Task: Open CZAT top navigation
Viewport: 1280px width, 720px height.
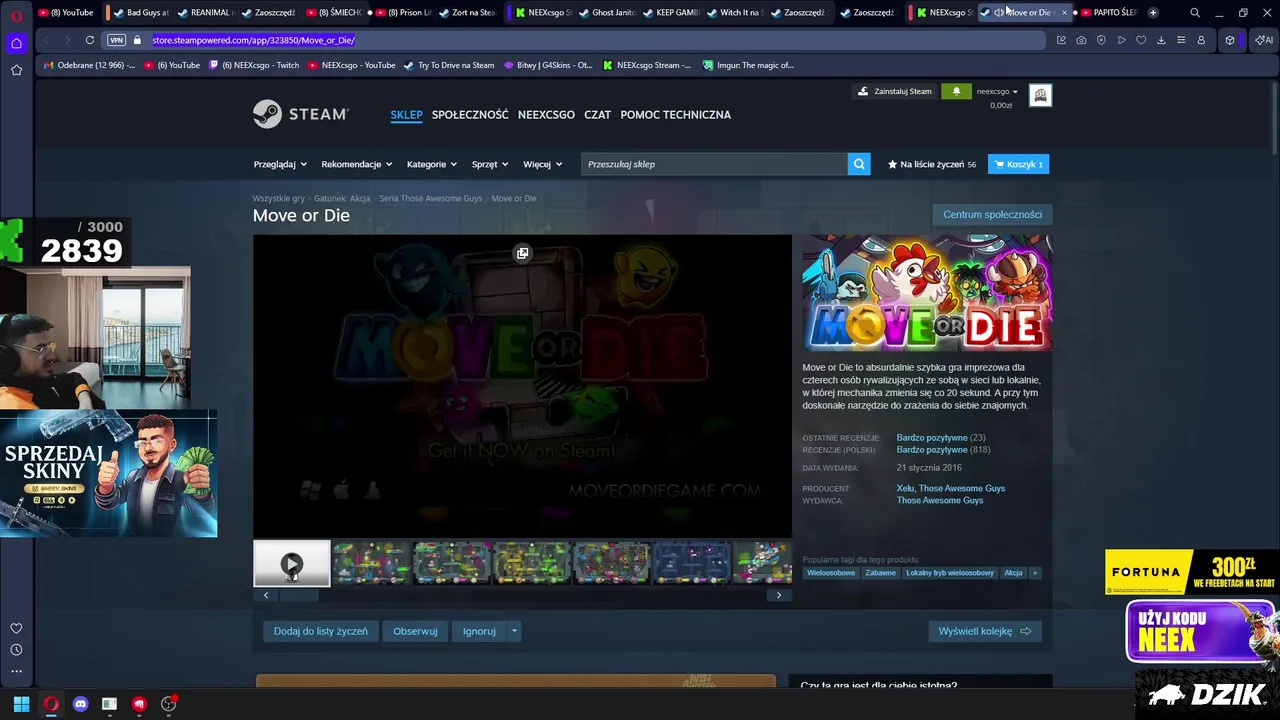Action: click(597, 115)
